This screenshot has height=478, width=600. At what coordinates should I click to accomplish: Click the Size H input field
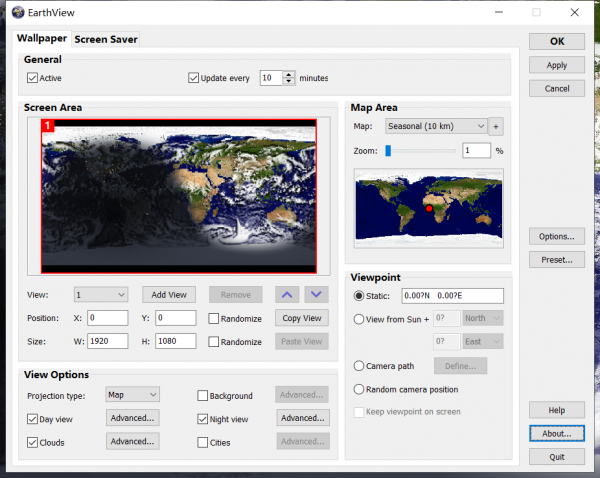pos(176,341)
